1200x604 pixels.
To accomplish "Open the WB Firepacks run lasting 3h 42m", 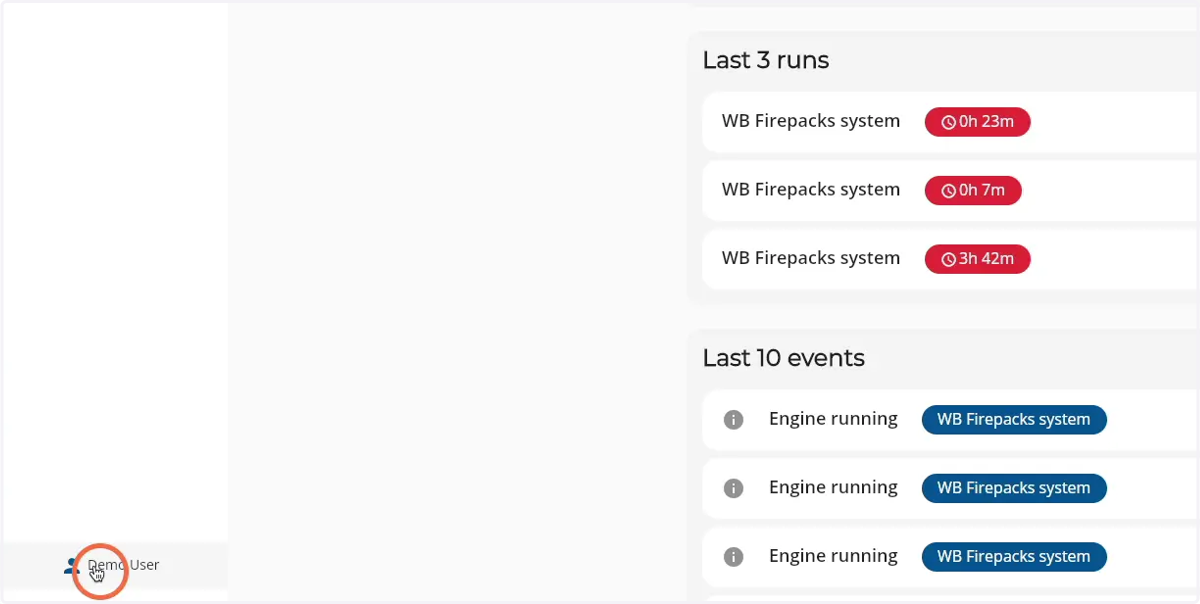I will (950, 259).
